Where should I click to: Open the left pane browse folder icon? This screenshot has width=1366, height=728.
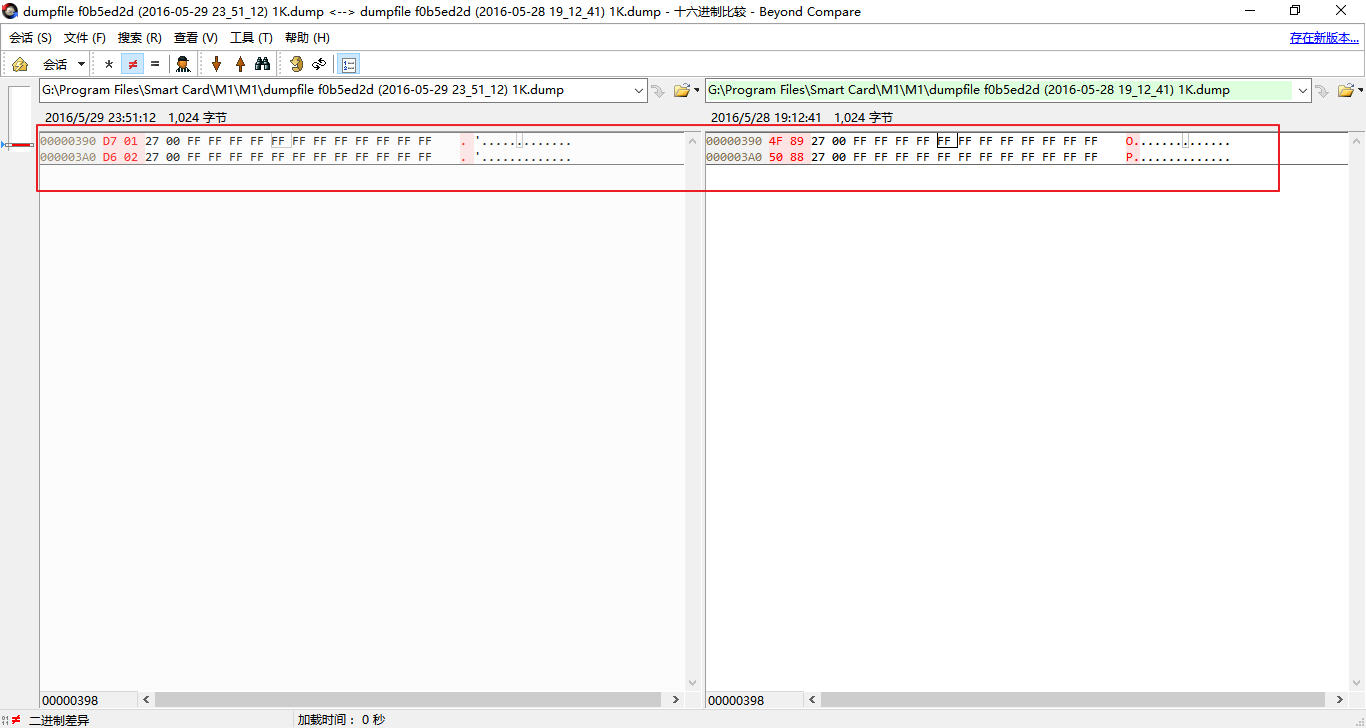pyautogui.click(x=682, y=90)
